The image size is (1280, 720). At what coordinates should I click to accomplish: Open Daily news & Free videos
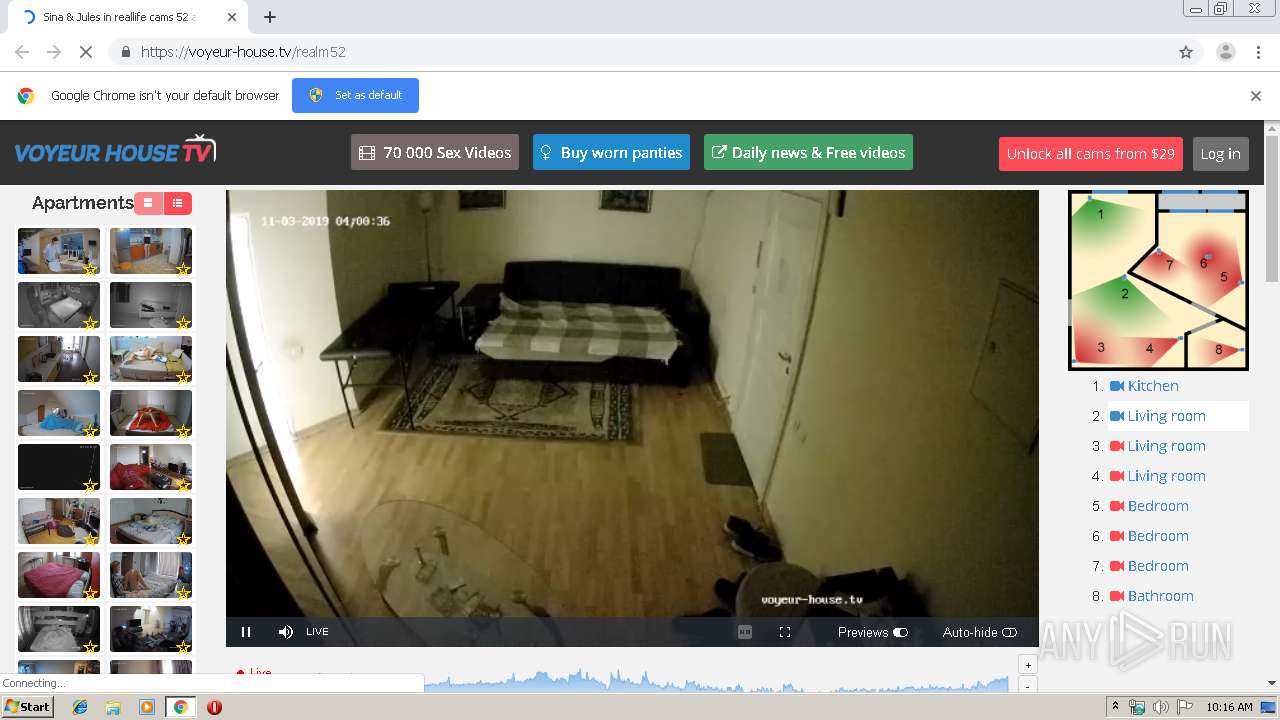coord(808,152)
